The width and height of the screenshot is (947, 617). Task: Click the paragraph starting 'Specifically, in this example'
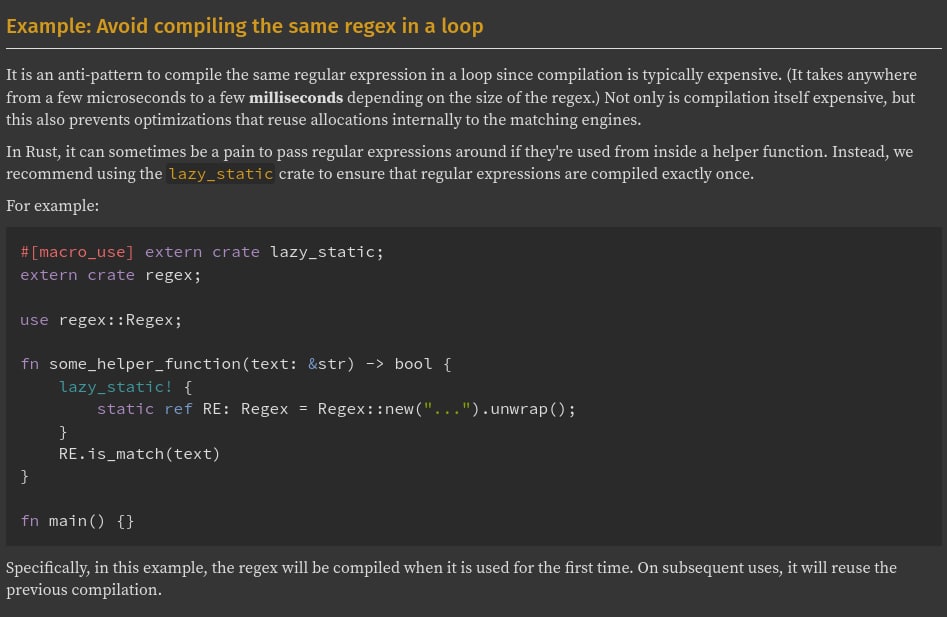click(450, 578)
